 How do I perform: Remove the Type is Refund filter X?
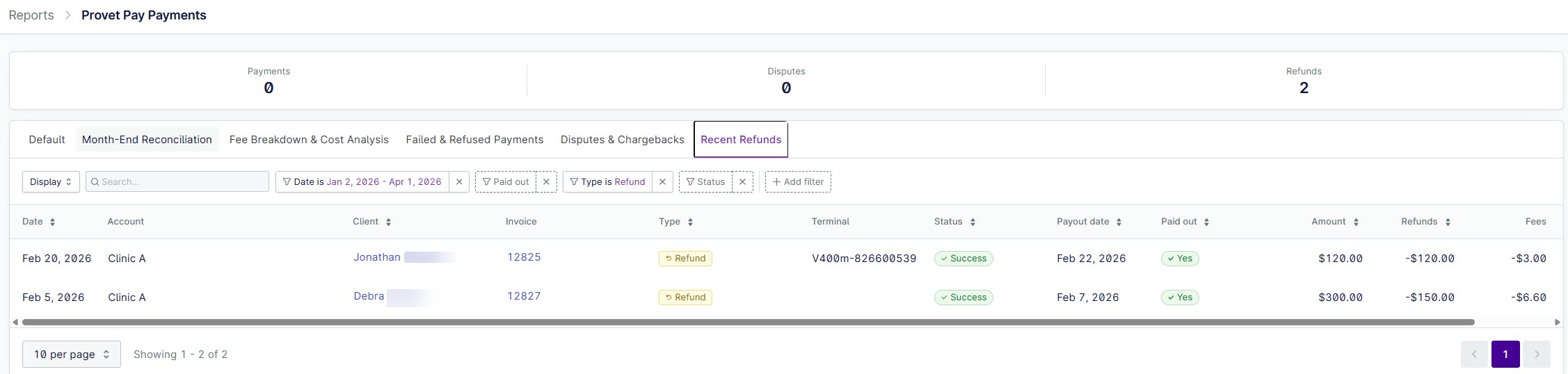[662, 182]
